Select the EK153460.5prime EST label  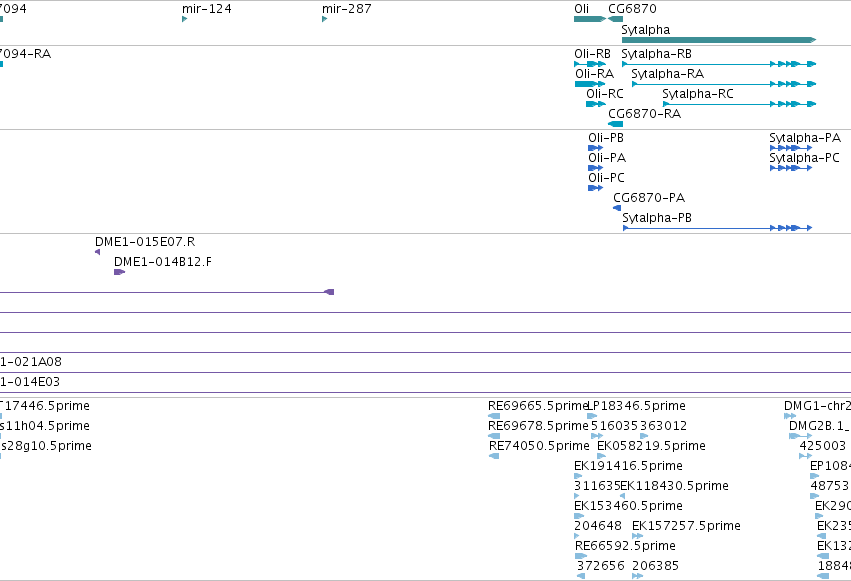point(628,506)
